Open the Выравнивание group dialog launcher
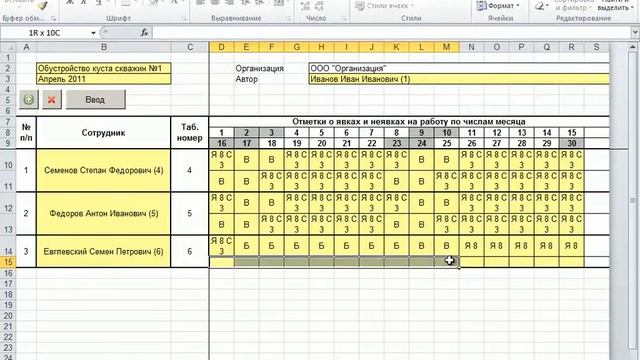640x360 pixels. click(x=289, y=19)
